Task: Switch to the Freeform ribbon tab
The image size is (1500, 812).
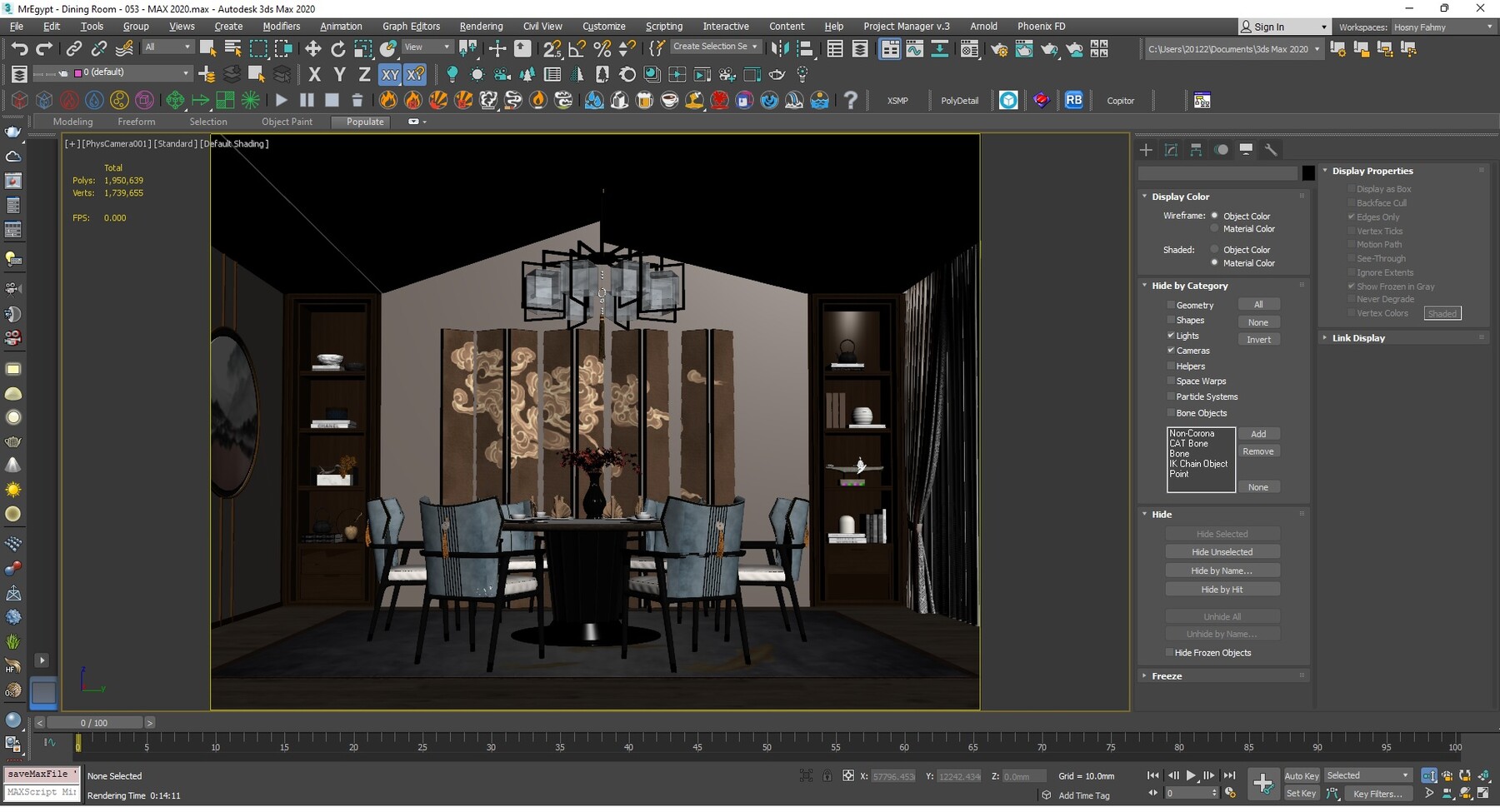Action: click(137, 122)
